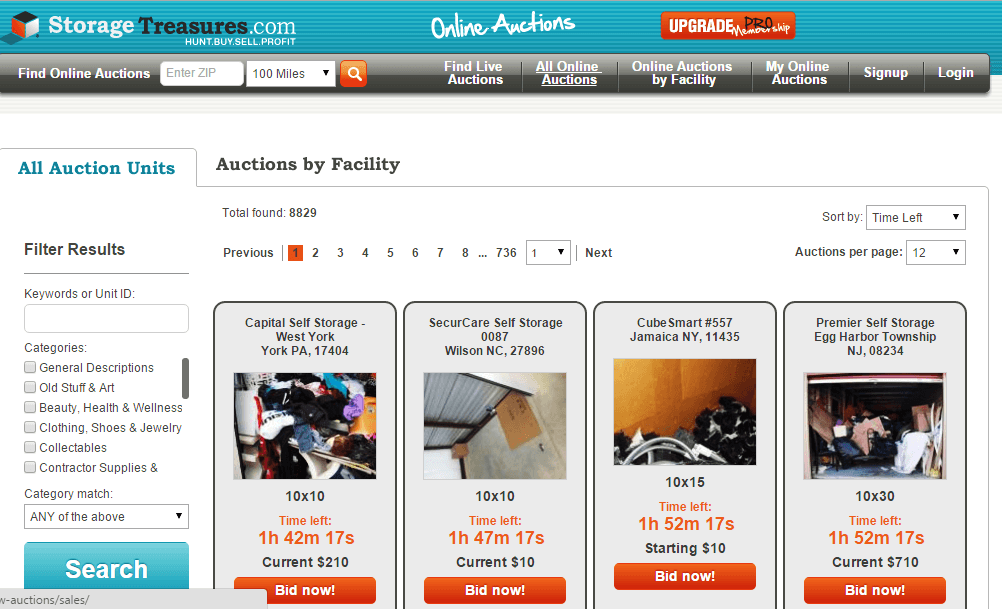The width and height of the screenshot is (1002, 609).
Task: Click the StorageTreasures cube logo
Action: pos(26,26)
